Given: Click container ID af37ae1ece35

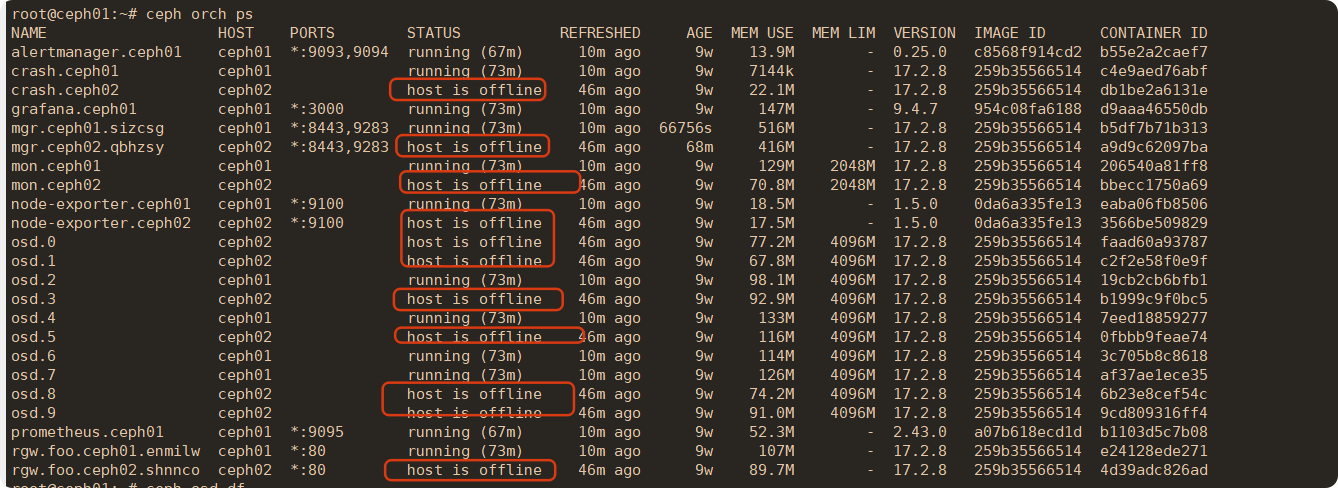Looking at the screenshot, I should 1154,375.
